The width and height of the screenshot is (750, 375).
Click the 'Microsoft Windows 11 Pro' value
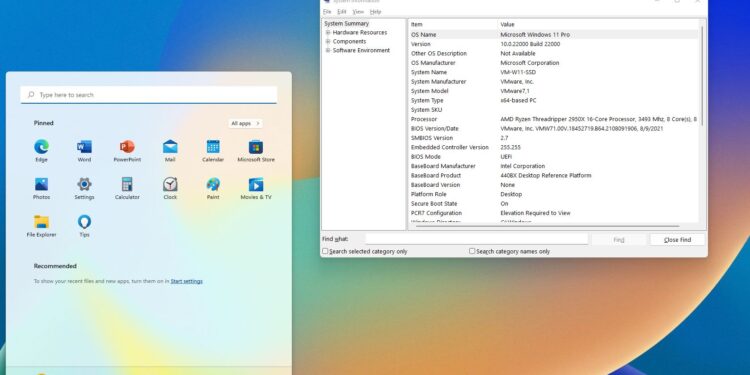(x=535, y=34)
